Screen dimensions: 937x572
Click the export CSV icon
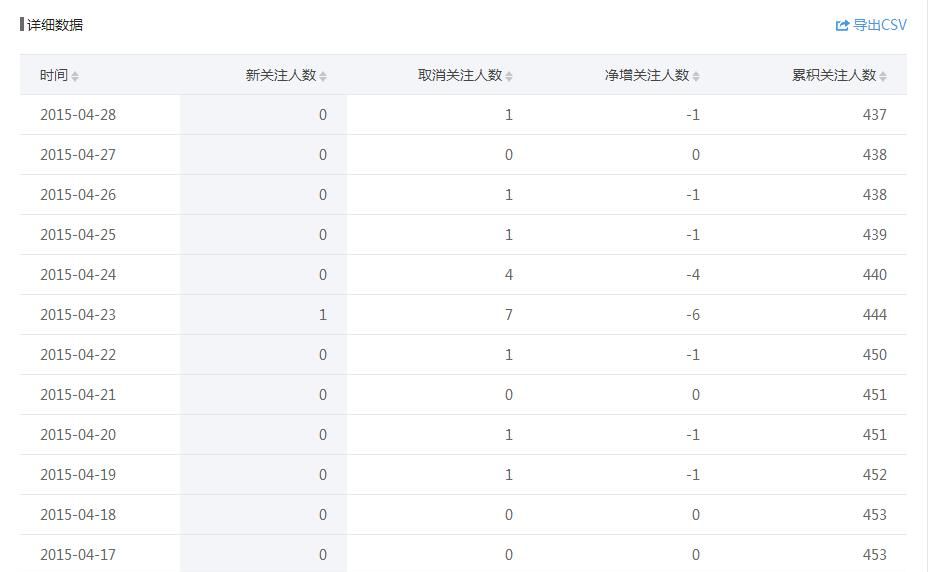[x=842, y=25]
